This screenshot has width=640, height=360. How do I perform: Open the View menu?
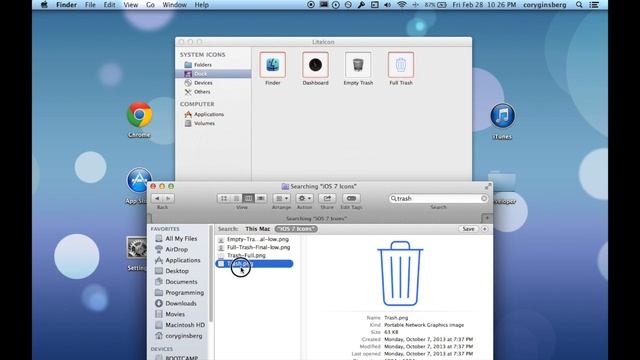click(x=131, y=5)
